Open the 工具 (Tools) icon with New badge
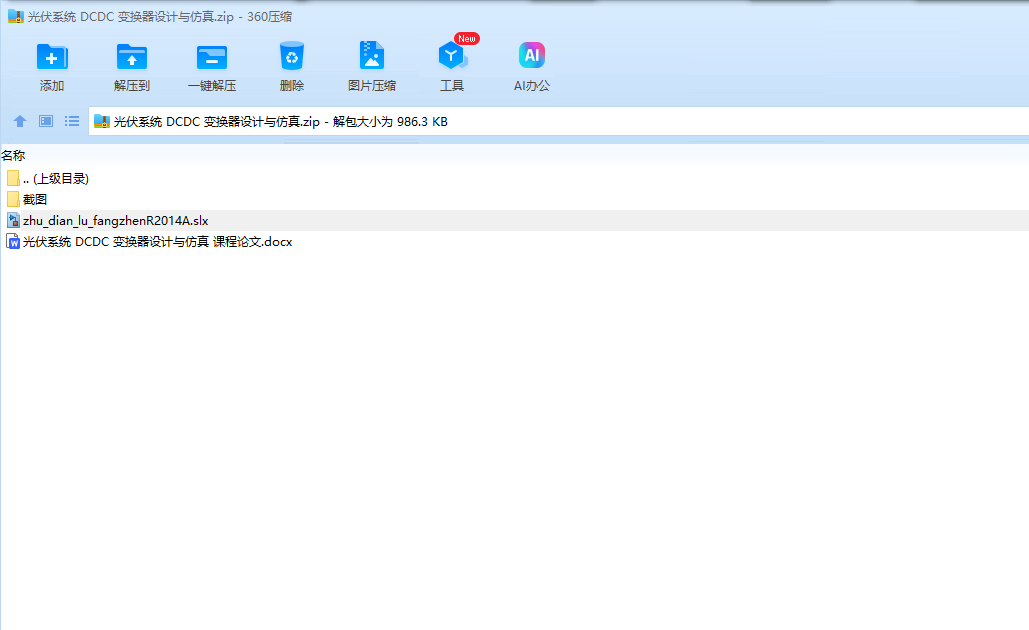 [453, 55]
